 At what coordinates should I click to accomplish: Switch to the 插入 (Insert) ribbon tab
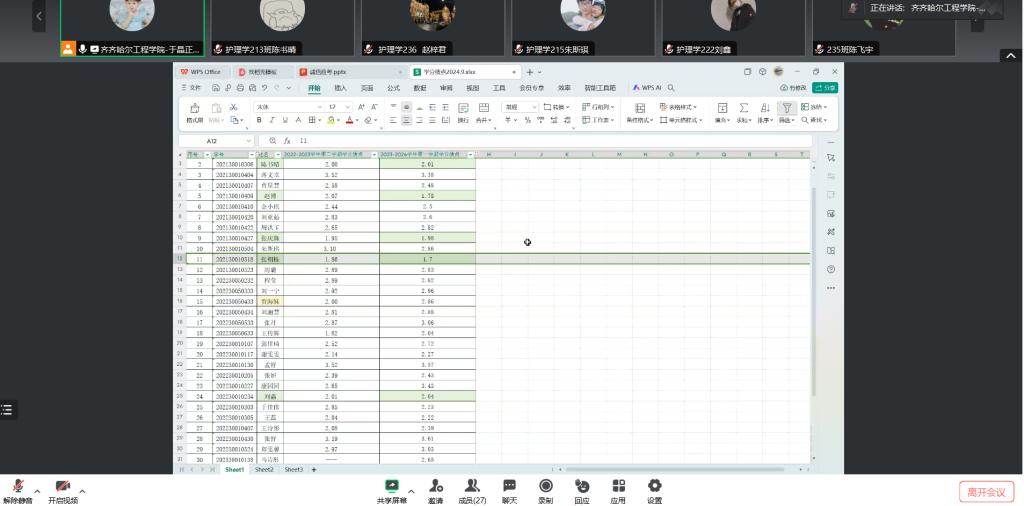(340, 88)
